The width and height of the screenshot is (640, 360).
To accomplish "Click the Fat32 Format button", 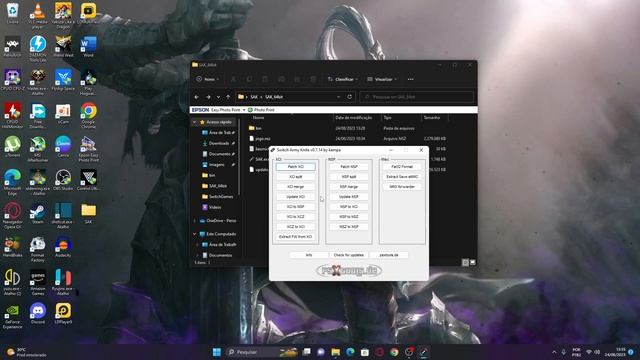I will (402, 167).
